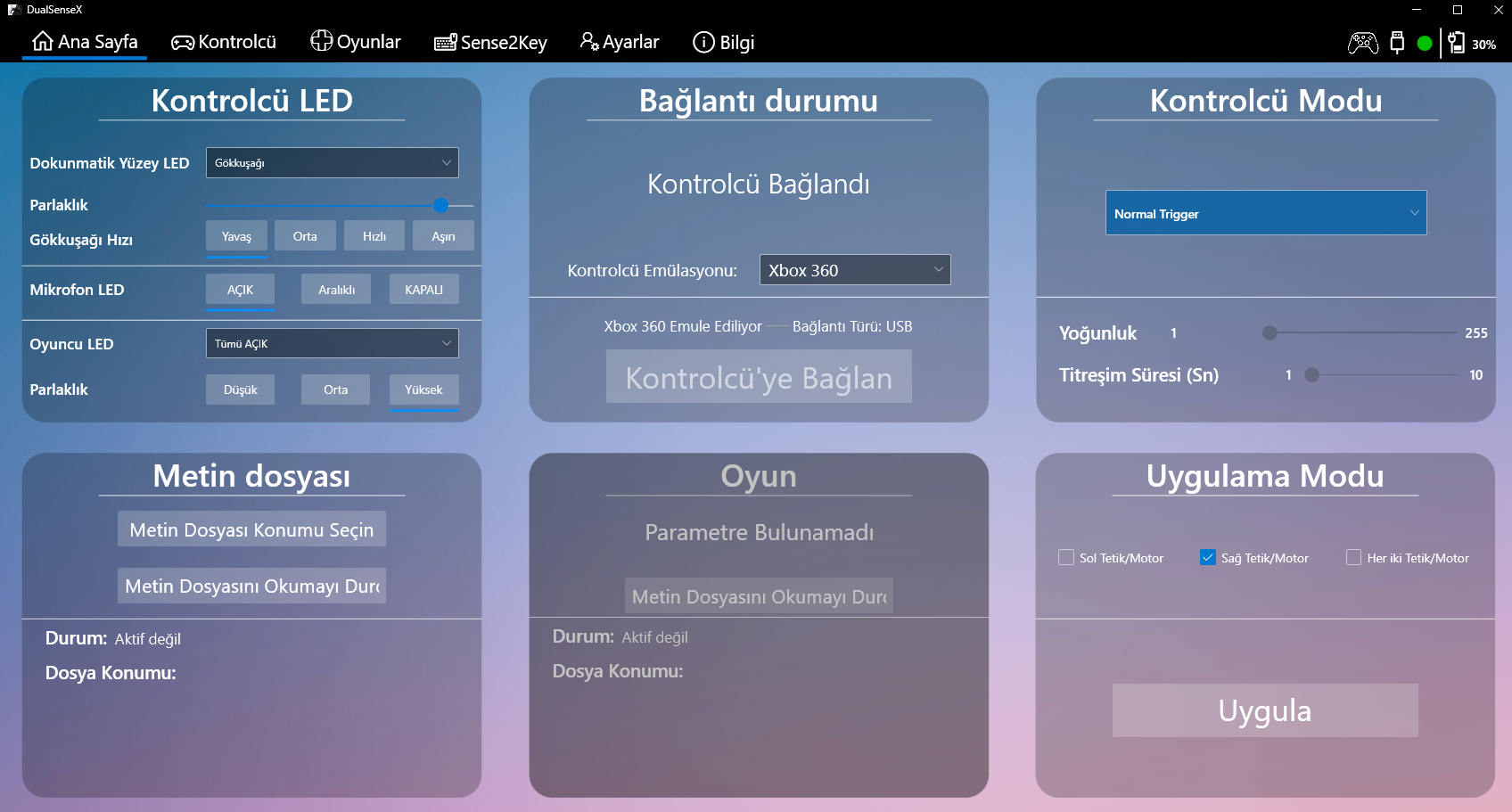Click the home icon next to Ana Sayfa
1512x812 pixels.
coord(43,41)
